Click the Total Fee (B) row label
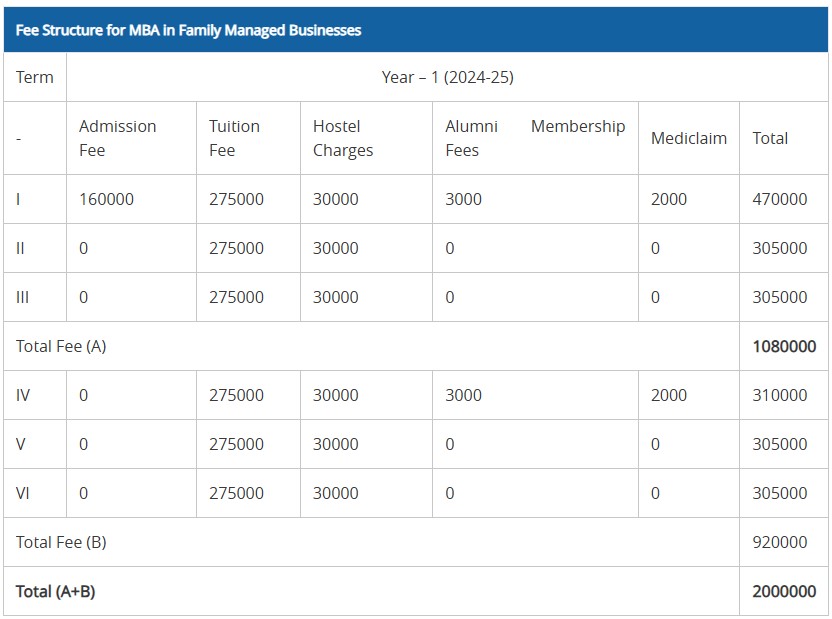Viewport: 832px width, 619px height. (x=61, y=542)
